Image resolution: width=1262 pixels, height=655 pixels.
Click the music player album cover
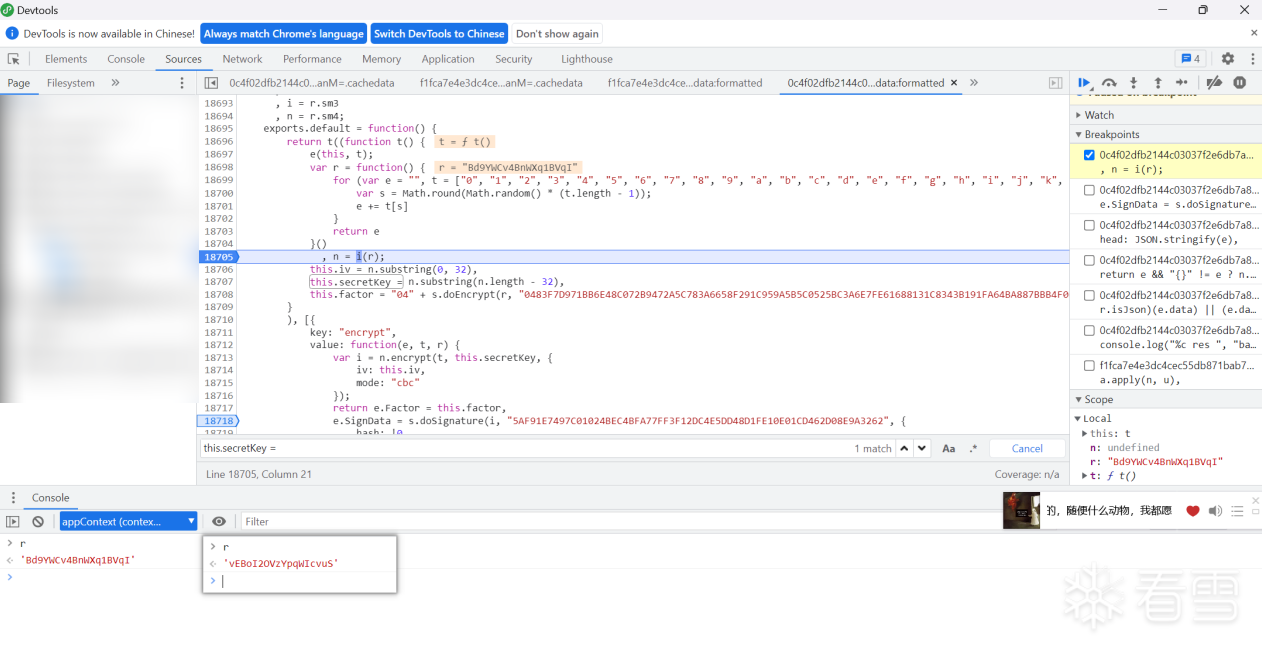[1021, 511]
